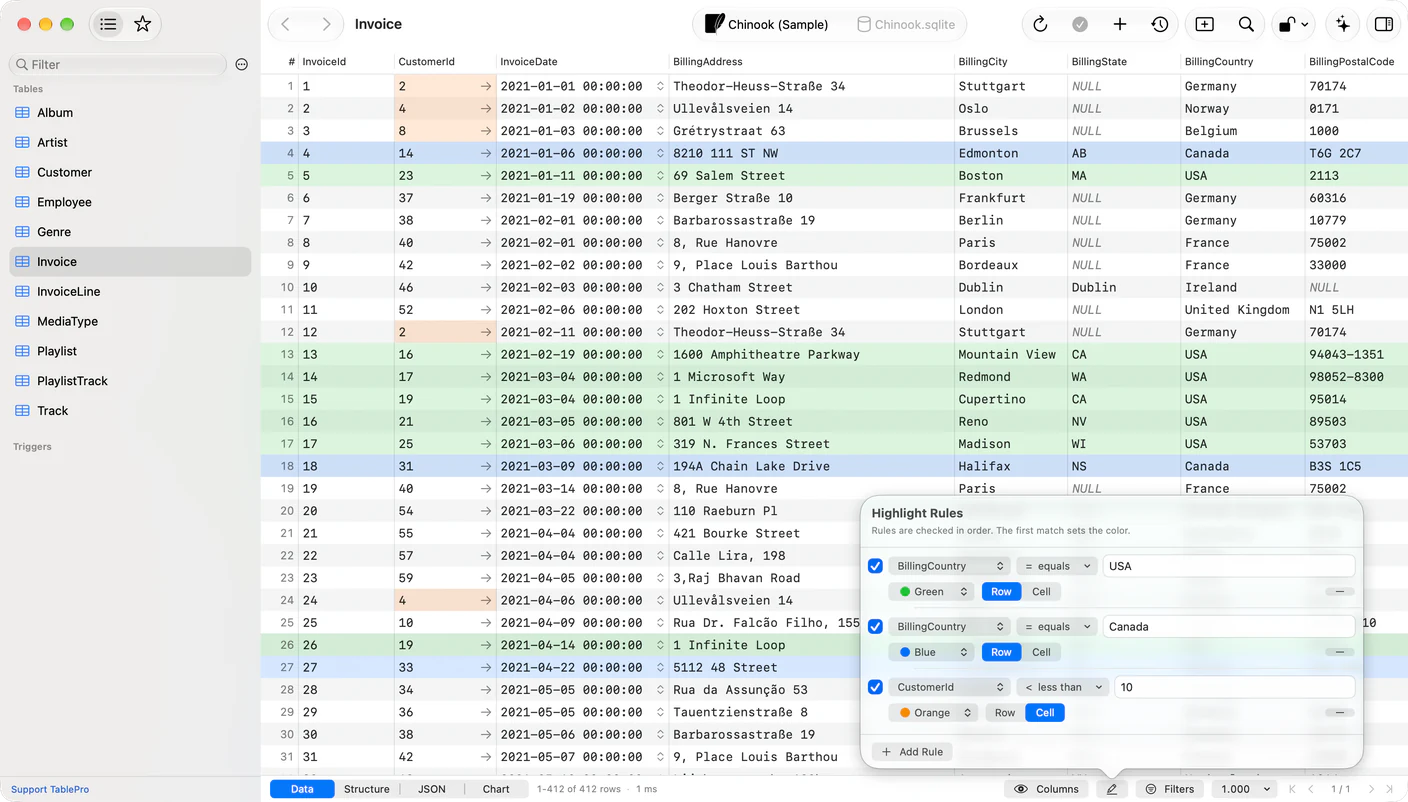The image size is (1408, 802).
Task: Remove the USA highlight rule
Action: (x=1339, y=592)
